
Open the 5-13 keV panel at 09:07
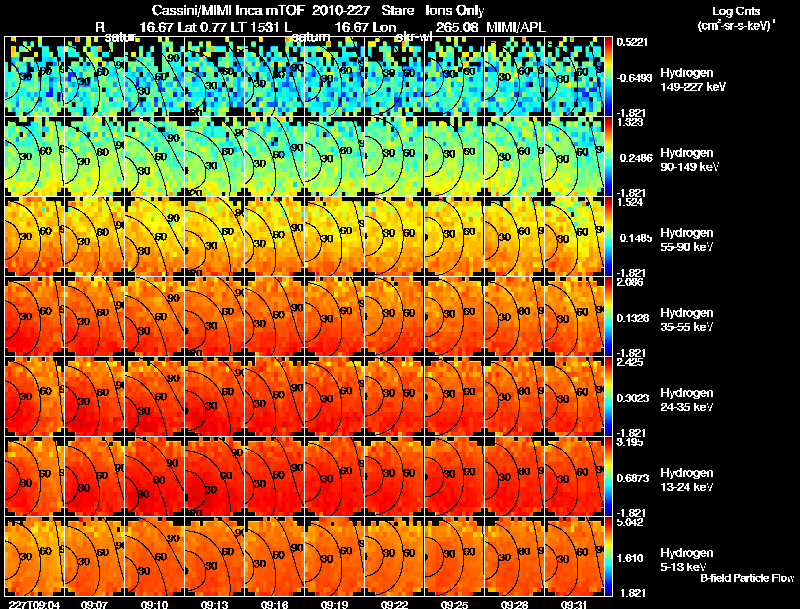(x=94, y=557)
